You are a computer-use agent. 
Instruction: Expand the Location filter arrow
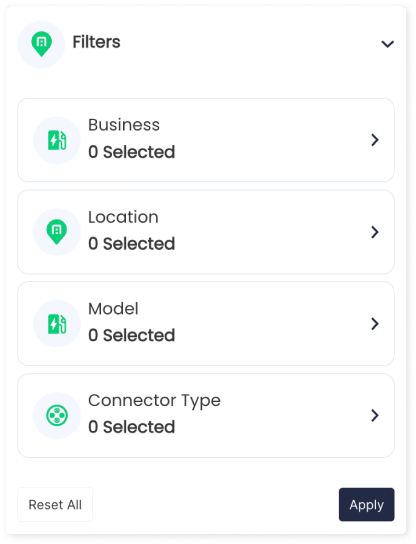[375, 232]
